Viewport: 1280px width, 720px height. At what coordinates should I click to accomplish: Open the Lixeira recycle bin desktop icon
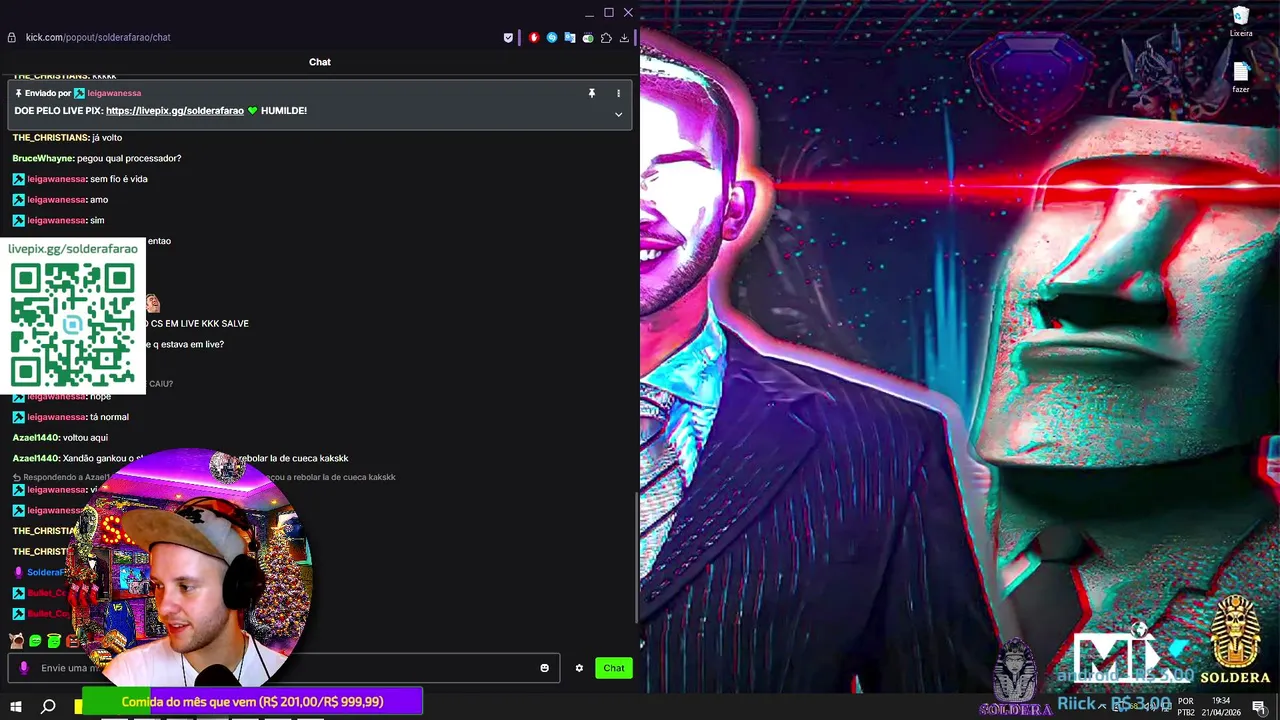[x=1241, y=21]
